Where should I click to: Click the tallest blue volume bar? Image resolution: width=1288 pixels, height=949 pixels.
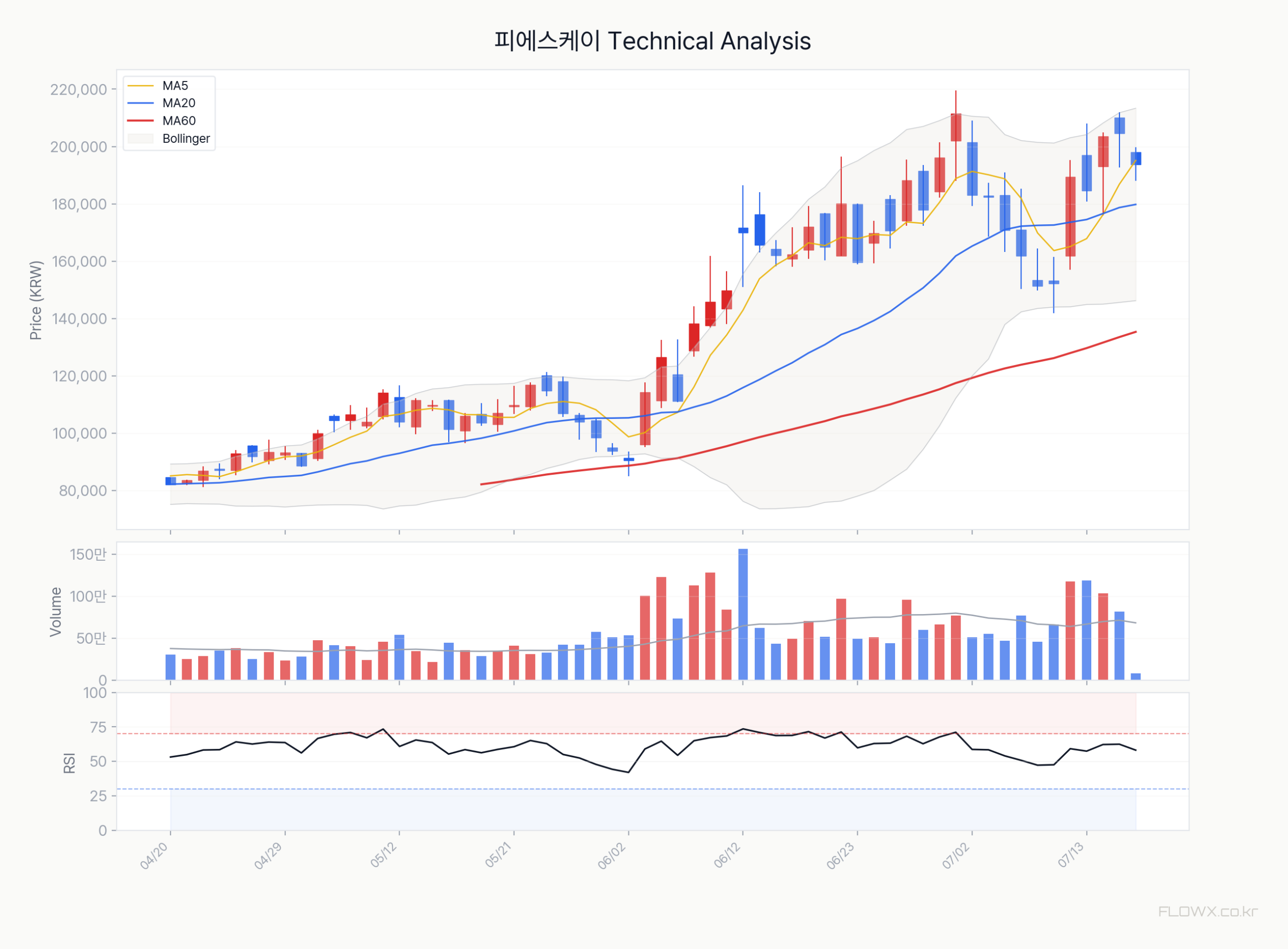743,615
